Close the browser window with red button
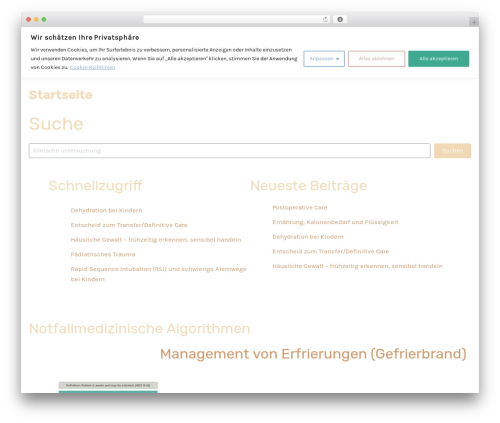Screen dimensions: 500x423 (x=29, y=19)
